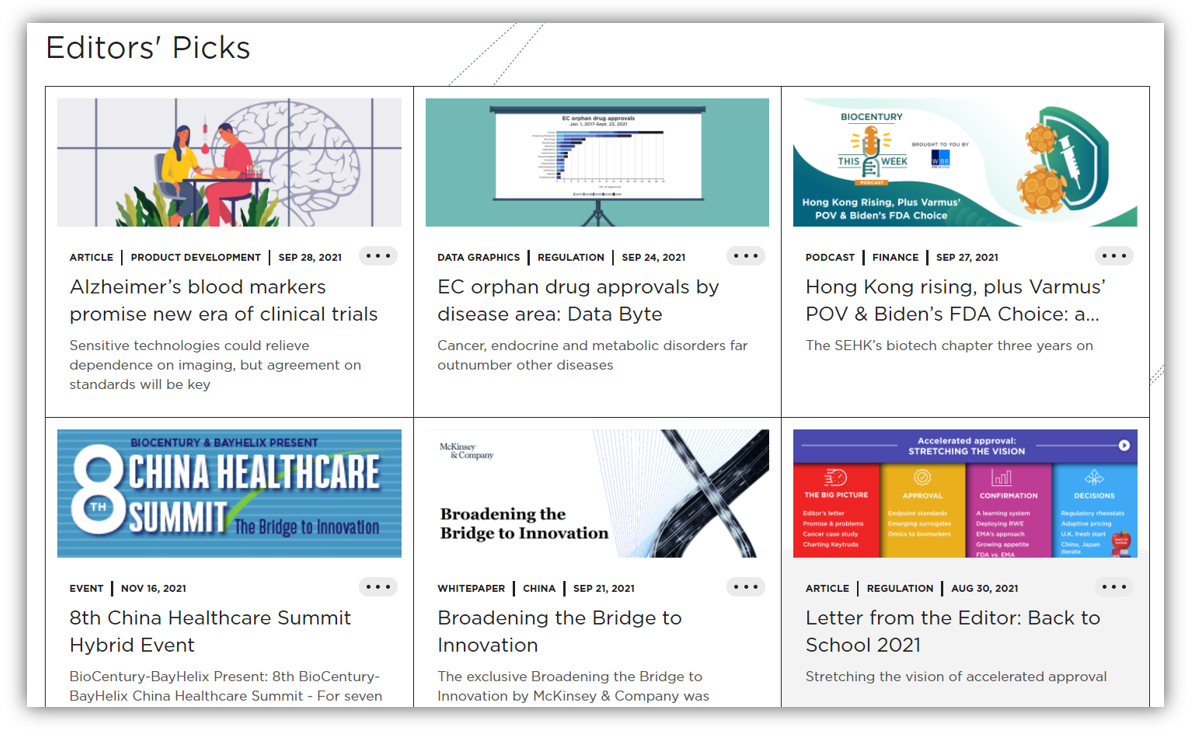Open article 'Alzheimer's blood markers promise new era'

224,300
